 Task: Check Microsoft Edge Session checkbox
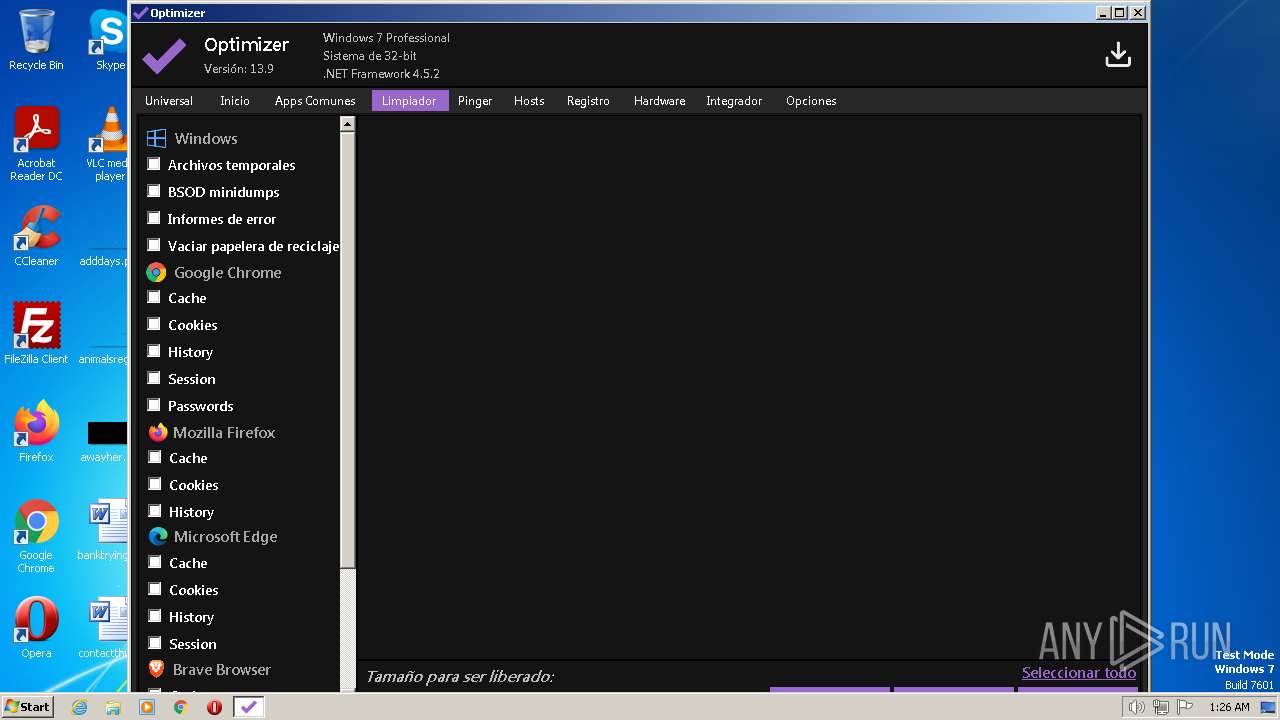click(x=154, y=643)
